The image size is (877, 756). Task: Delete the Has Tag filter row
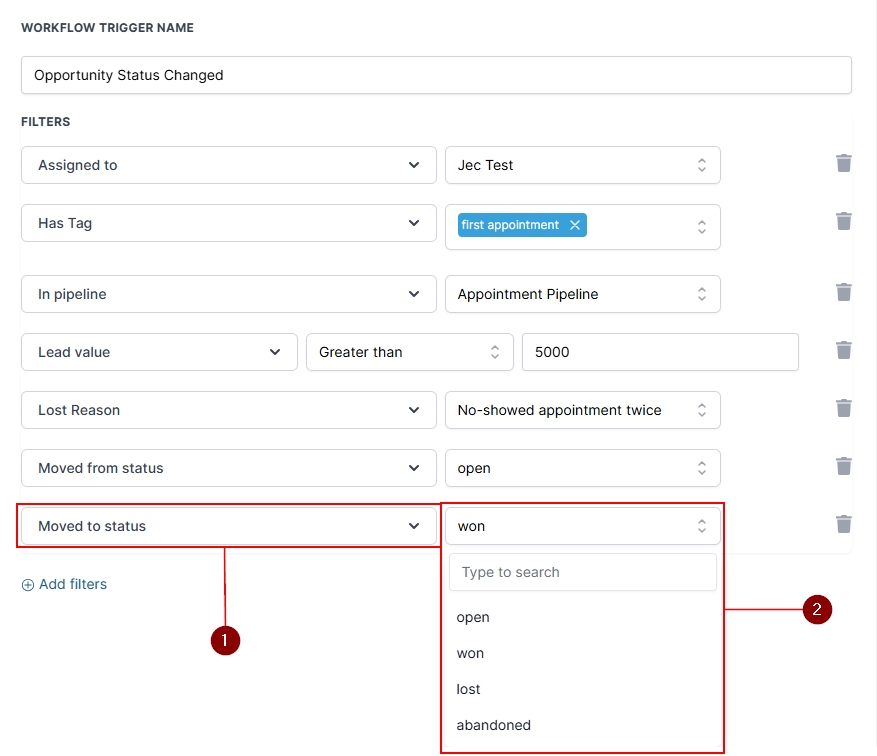[x=843, y=221]
